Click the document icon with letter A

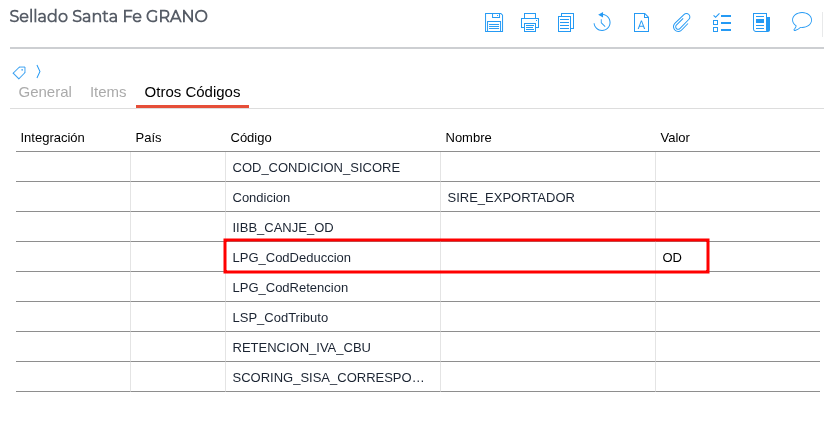(x=642, y=22)
